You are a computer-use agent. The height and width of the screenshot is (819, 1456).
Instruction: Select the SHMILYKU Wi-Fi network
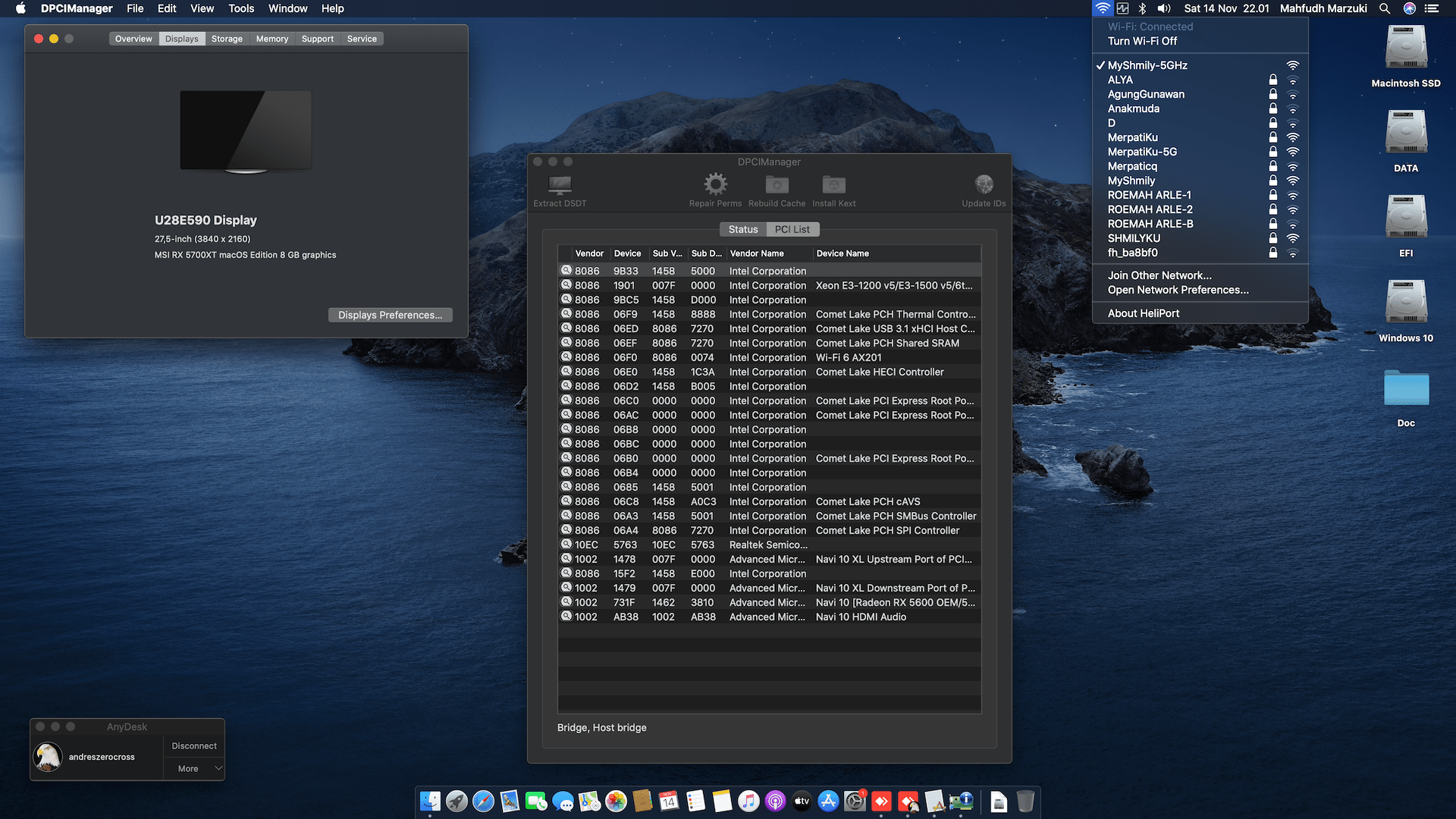1200,238
